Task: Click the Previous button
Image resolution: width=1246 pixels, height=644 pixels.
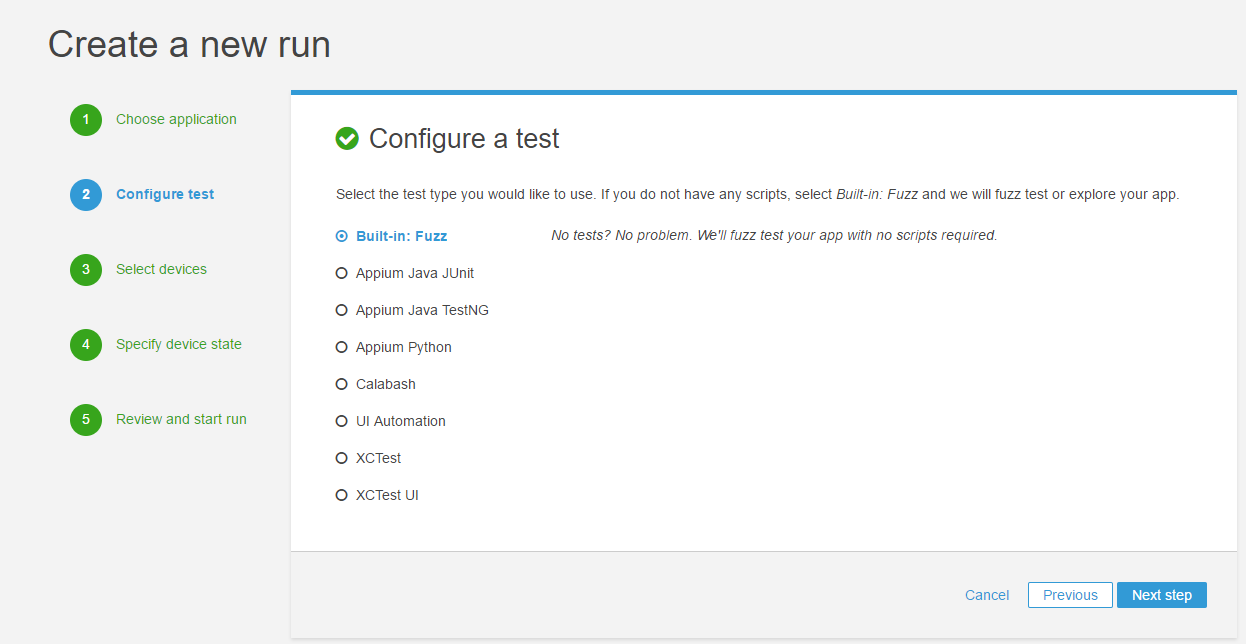Action: 1070,595
